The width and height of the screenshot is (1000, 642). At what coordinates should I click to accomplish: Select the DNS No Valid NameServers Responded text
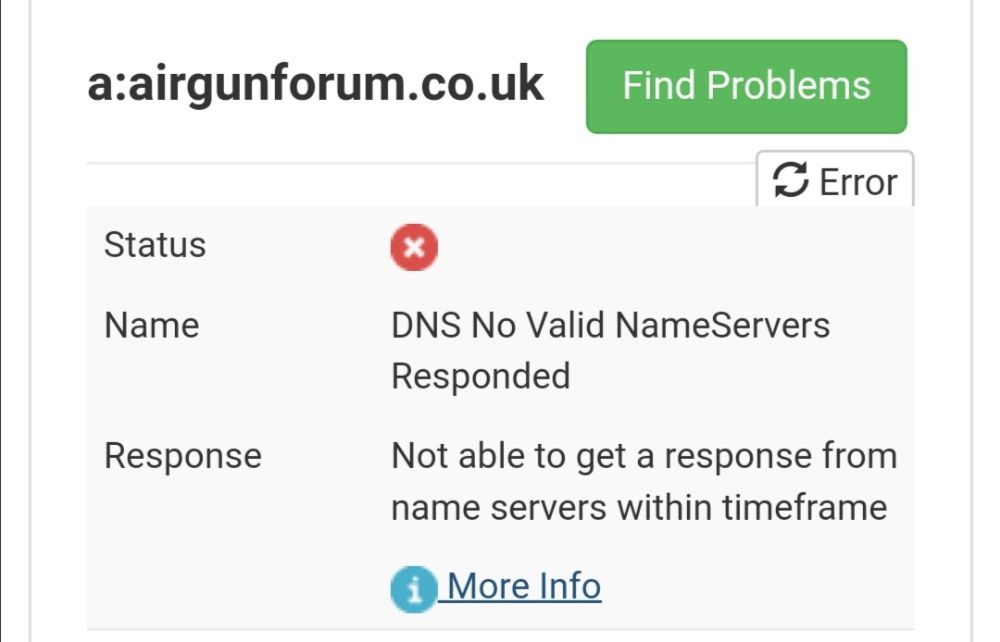[x=610, y=351]
